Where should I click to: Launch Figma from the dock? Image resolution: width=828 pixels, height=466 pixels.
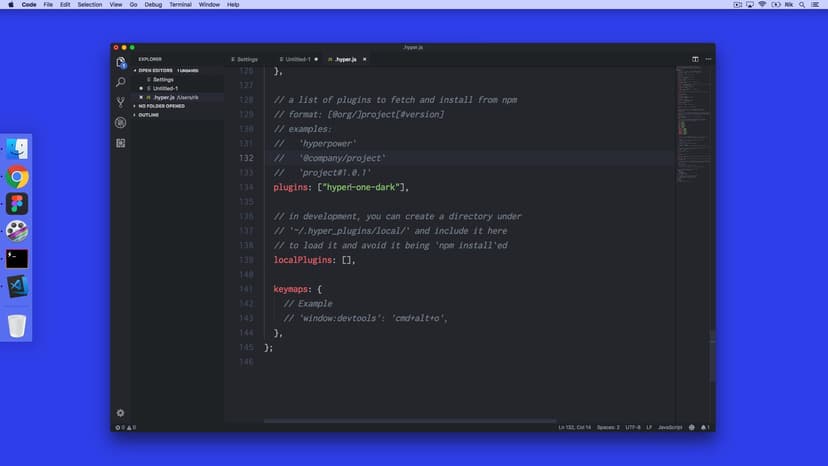[17, 204]
